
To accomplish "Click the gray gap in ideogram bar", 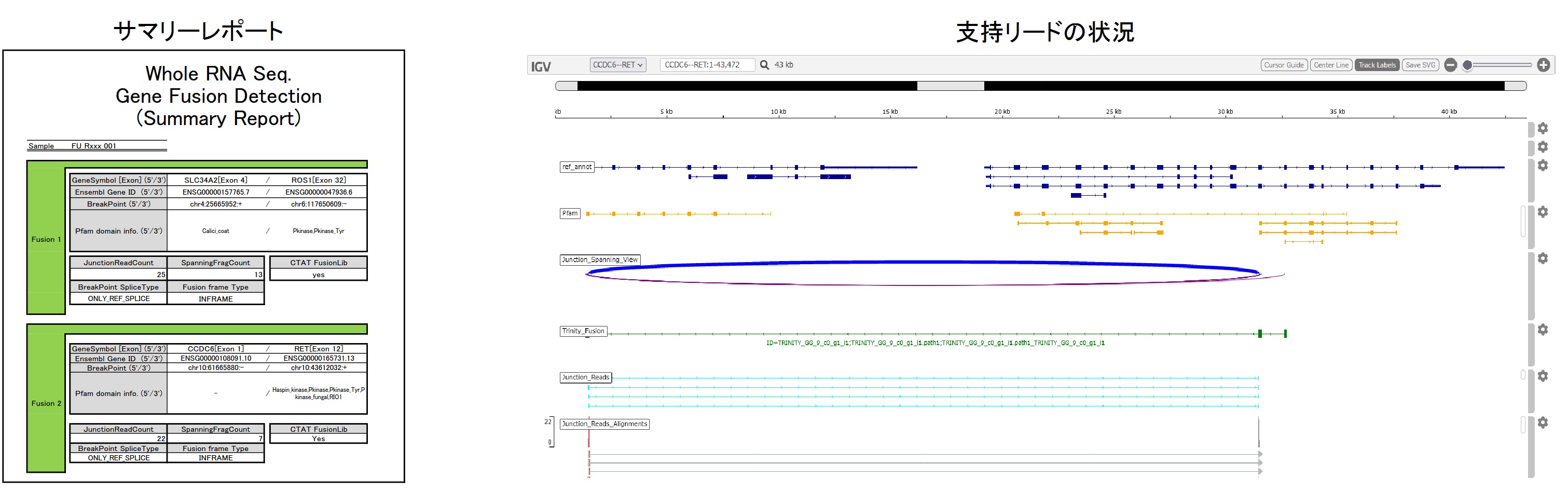I will click(x=950, y=87).
